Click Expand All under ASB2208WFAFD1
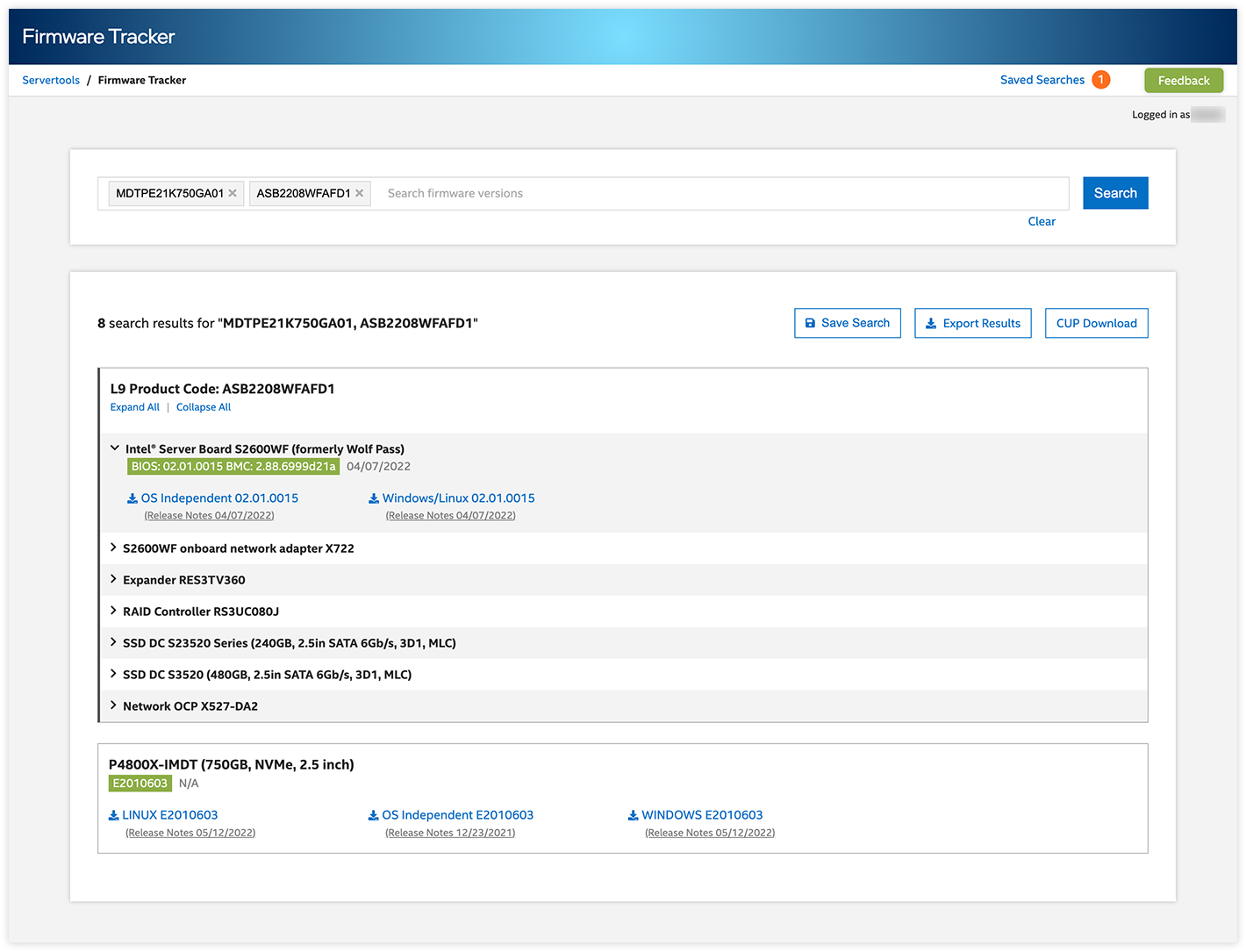The height and width of the screenshot is (952, 1246). coord(135,407)
